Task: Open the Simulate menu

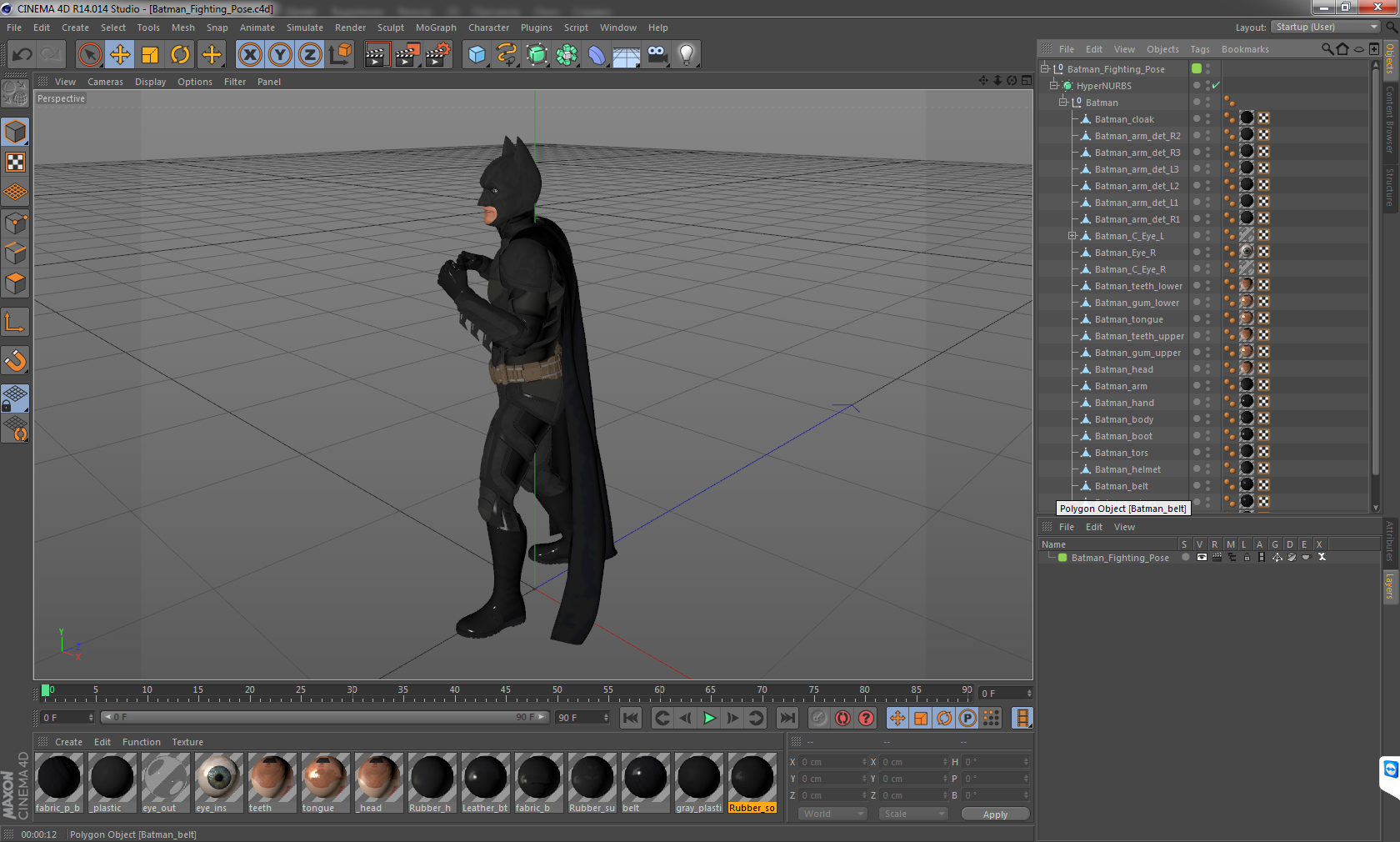Action: (x=305, y=28)
